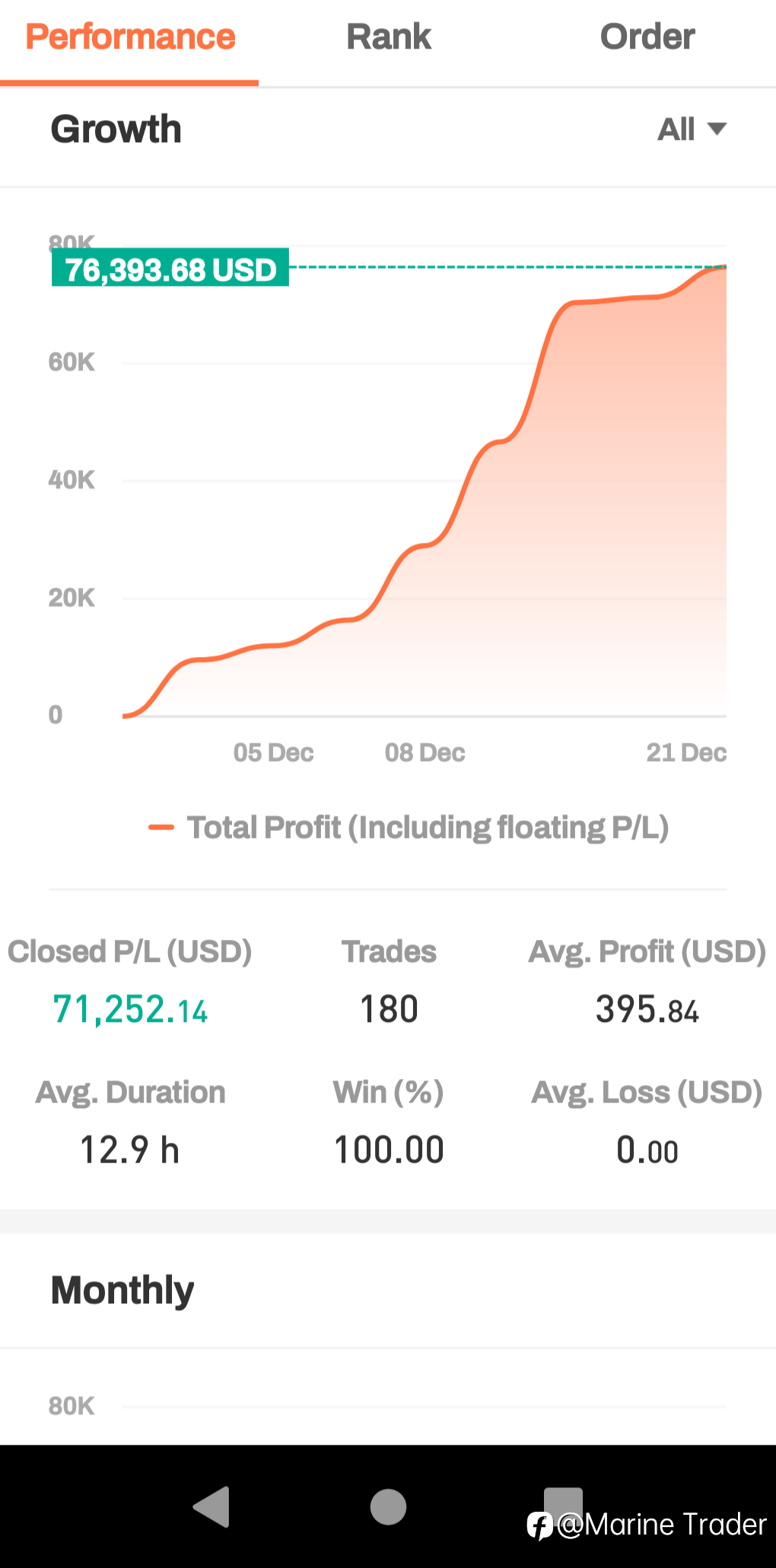776x1568 pixels.
Task: Tap the Avg. Duration 12.9 h value
Action: (x=130, y=1150)
